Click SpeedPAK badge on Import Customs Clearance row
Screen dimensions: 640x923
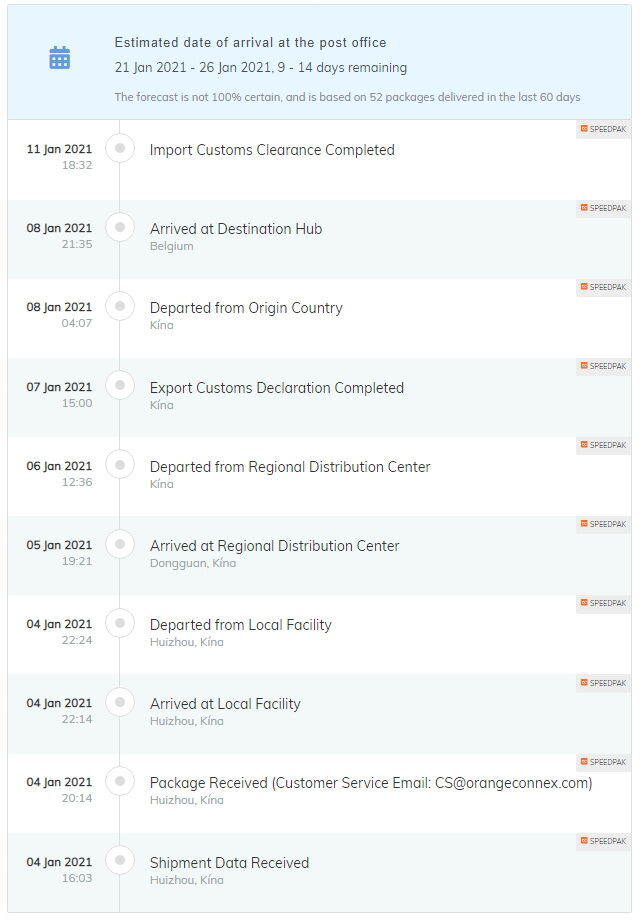coord(603,129)
